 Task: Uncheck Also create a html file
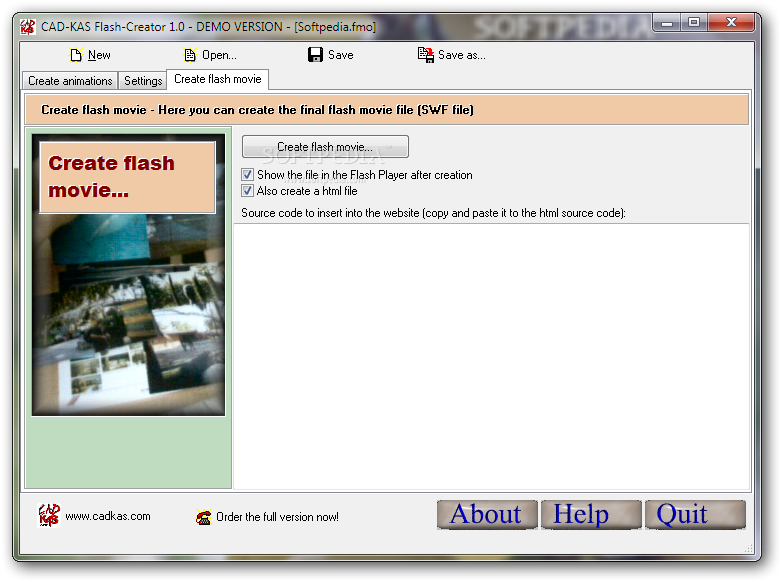pos(247,191)
